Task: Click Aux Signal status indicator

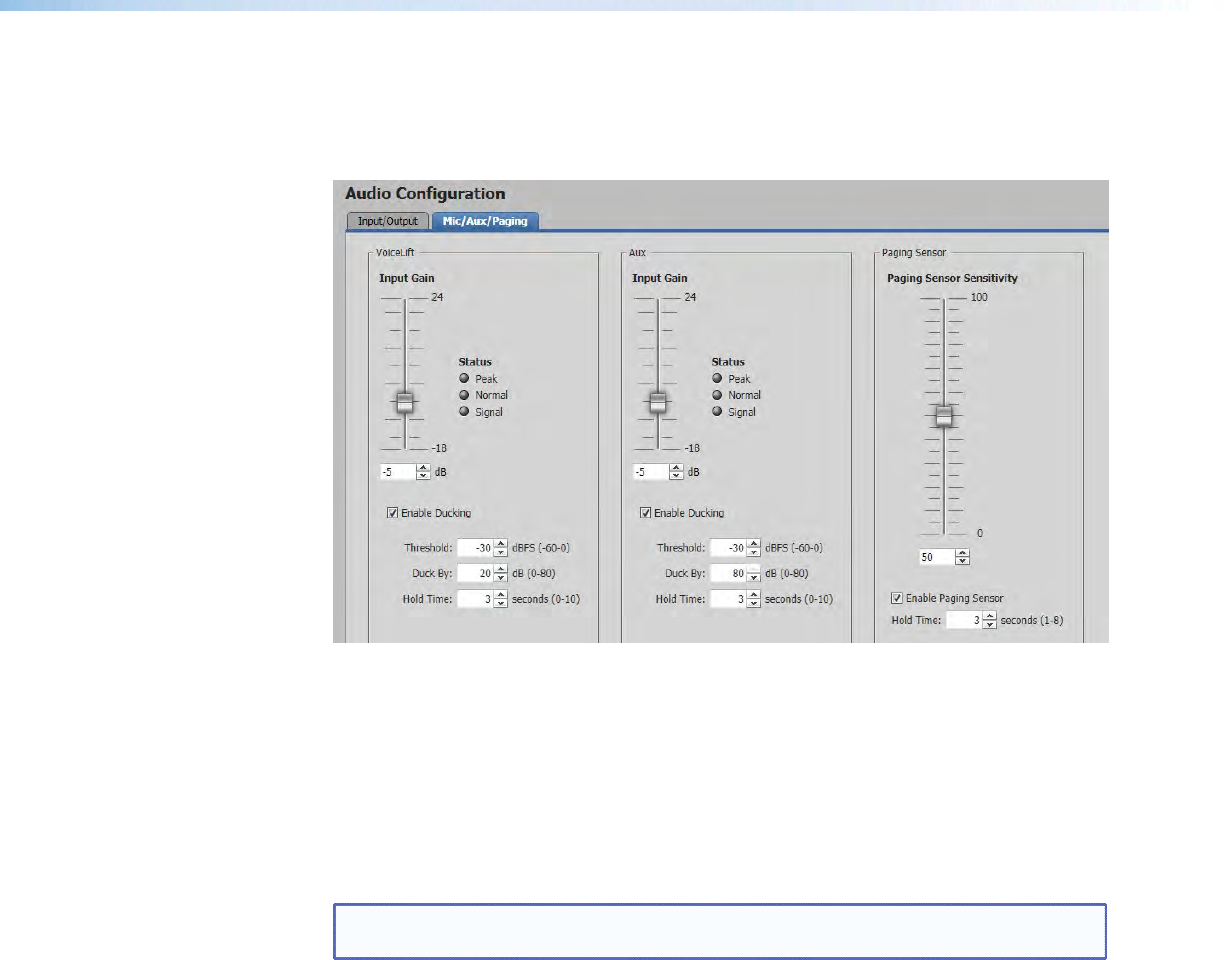Action: [x=717, y=411]
